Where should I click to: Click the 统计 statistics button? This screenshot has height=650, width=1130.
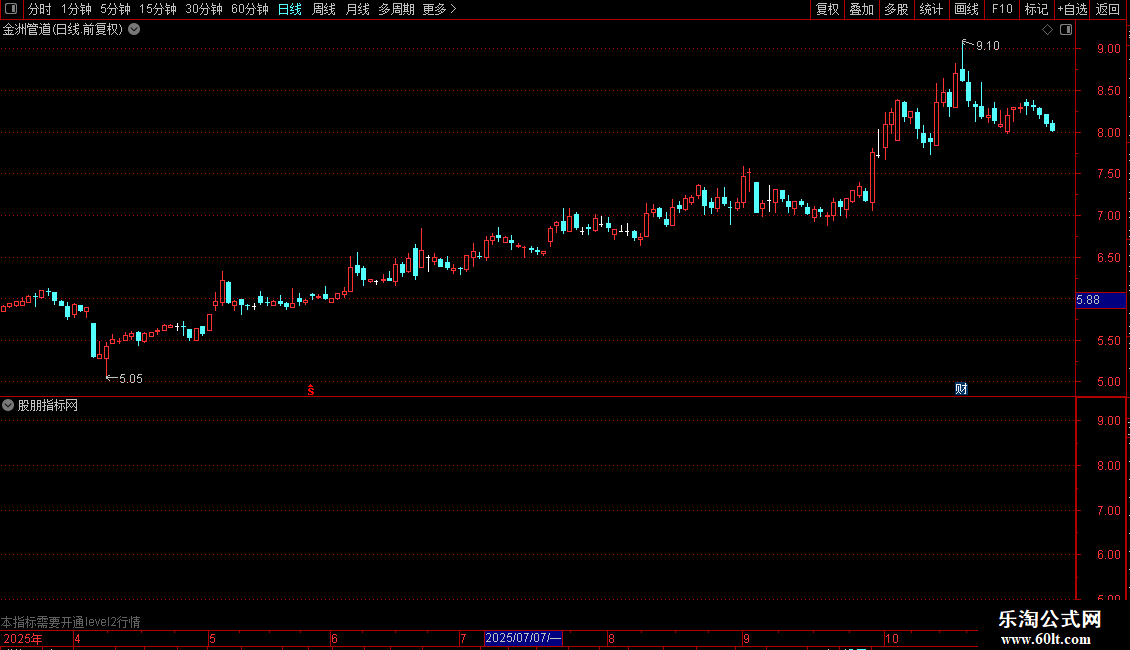(930, 9)
